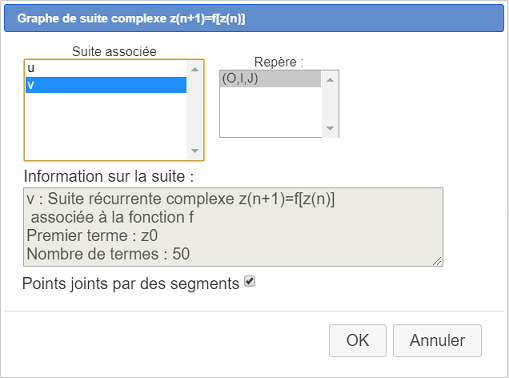
Task: Click the Points joints par des segments label
Action: 131,284
